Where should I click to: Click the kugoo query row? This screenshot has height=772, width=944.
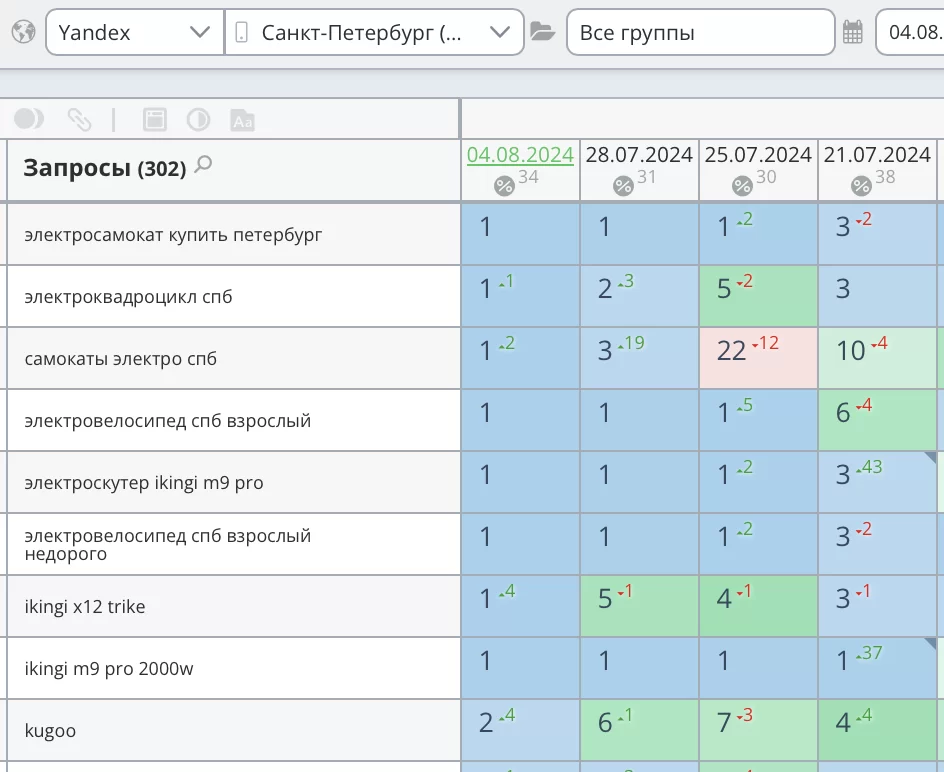click(x=50, y=731)
